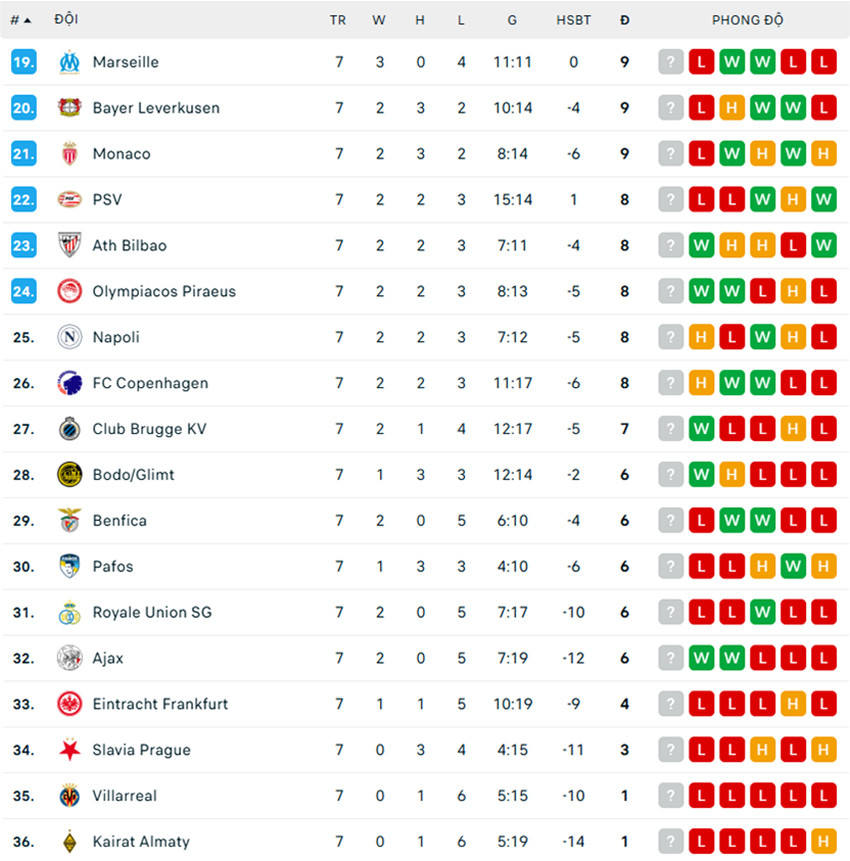Click Slavia Prague's last orange H form badge
Screen dimensions: 850x861
[x=824, y=750]
